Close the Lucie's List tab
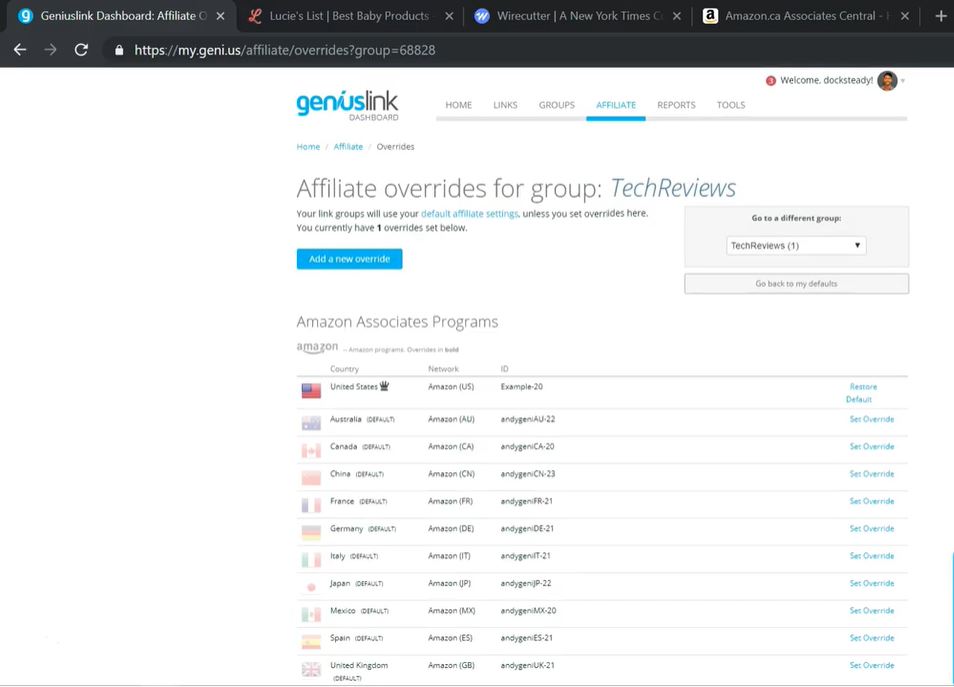The height and width of the screenshot is (687, 954). pyautogui.click(x=449, y=16)
